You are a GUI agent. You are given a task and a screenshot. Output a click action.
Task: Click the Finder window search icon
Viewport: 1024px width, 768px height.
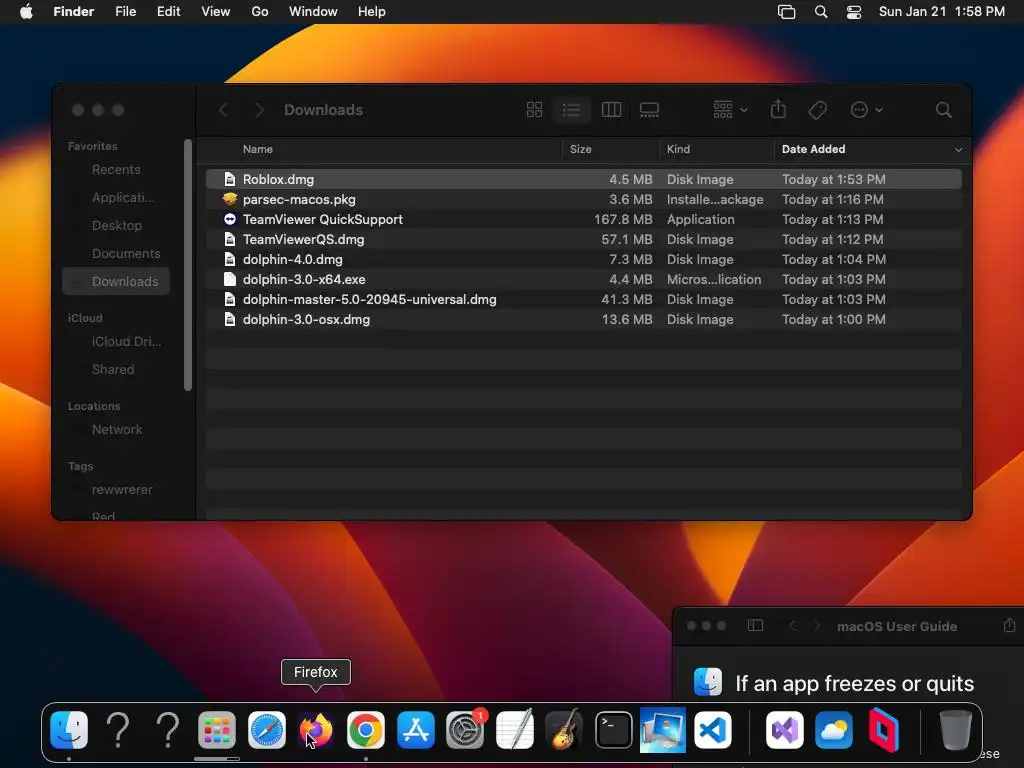[x=943, y=110]
